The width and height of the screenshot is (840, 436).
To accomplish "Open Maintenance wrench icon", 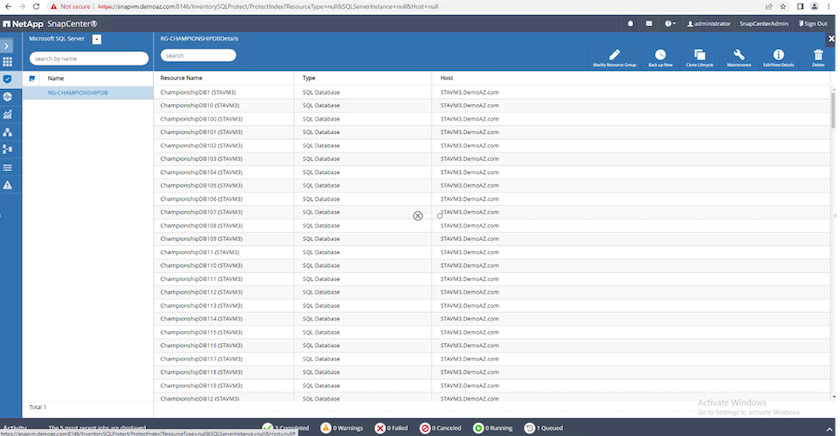I will click(x=739, y=58).
